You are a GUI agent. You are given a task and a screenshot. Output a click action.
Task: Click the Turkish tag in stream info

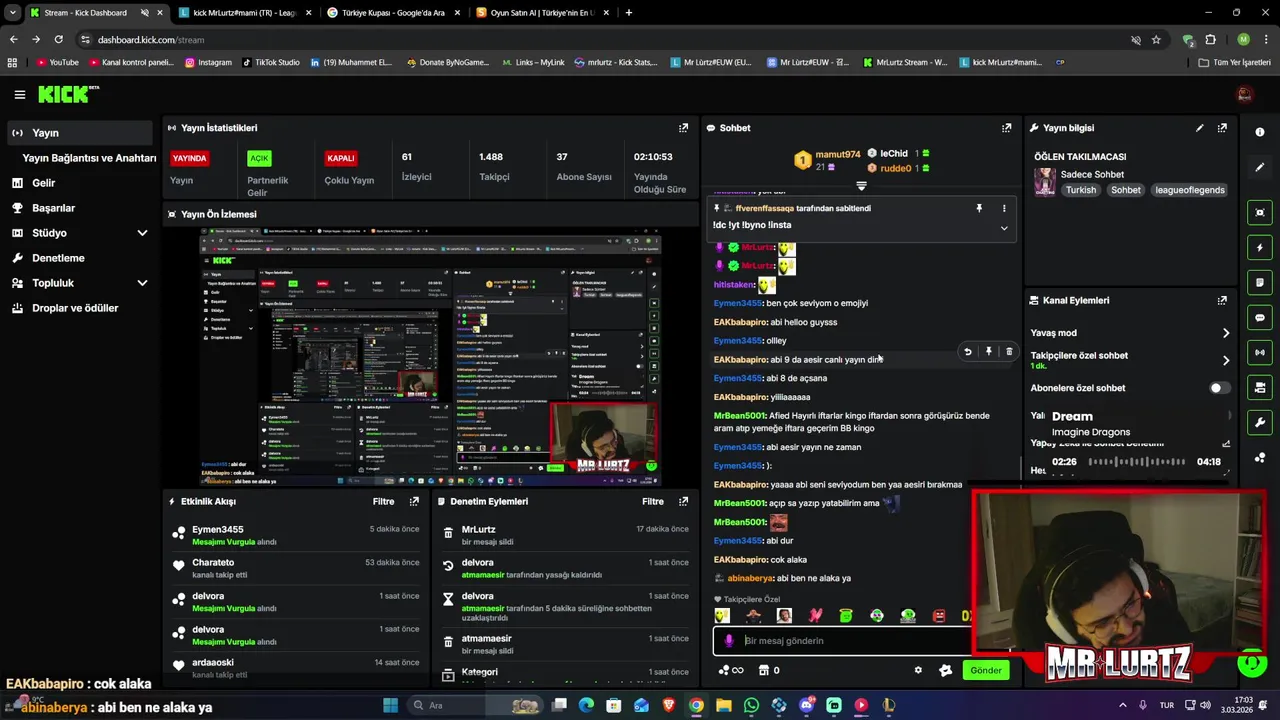click(1080, 190)
